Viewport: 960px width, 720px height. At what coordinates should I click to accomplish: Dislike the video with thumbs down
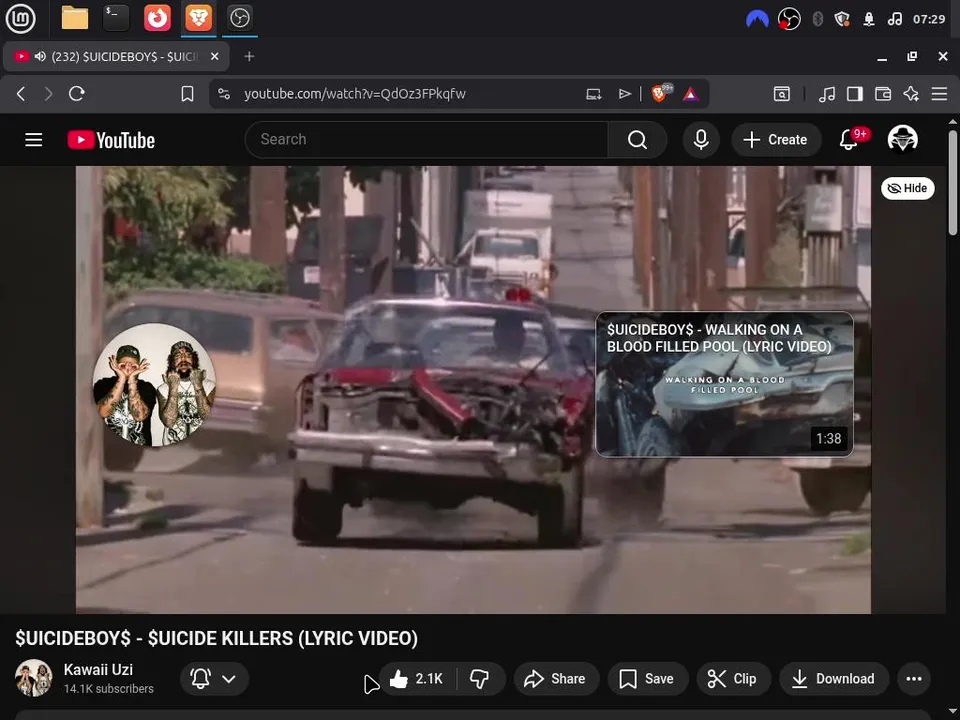tap(480, 678)
